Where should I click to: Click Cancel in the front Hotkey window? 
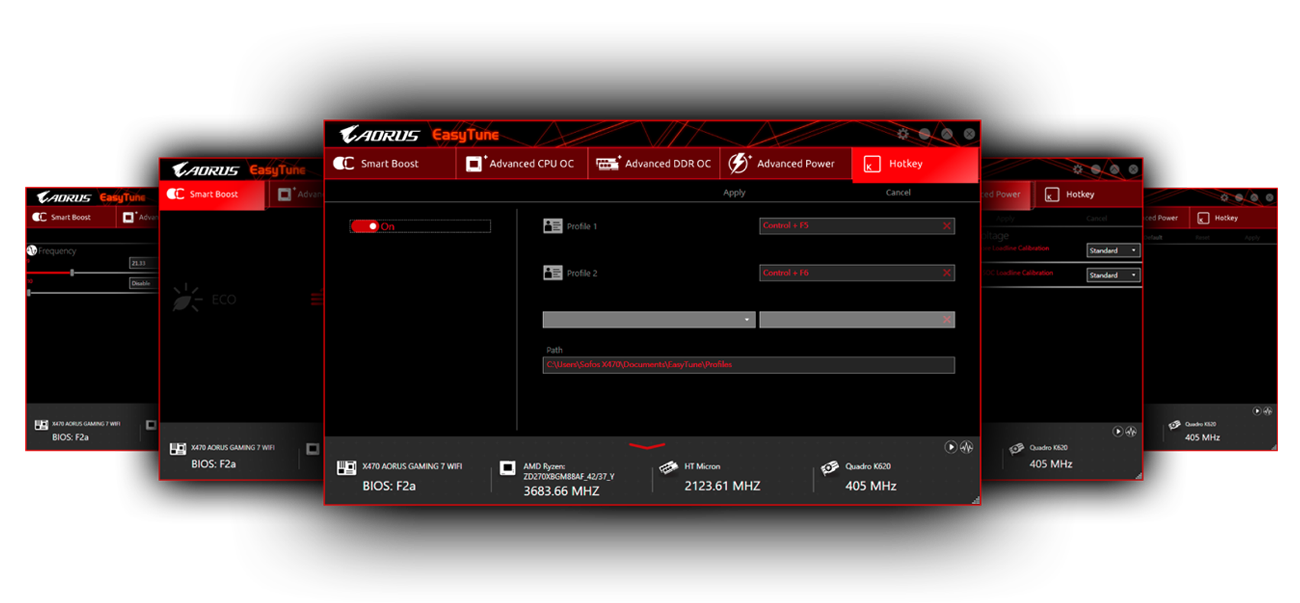[x=898, y=193]
